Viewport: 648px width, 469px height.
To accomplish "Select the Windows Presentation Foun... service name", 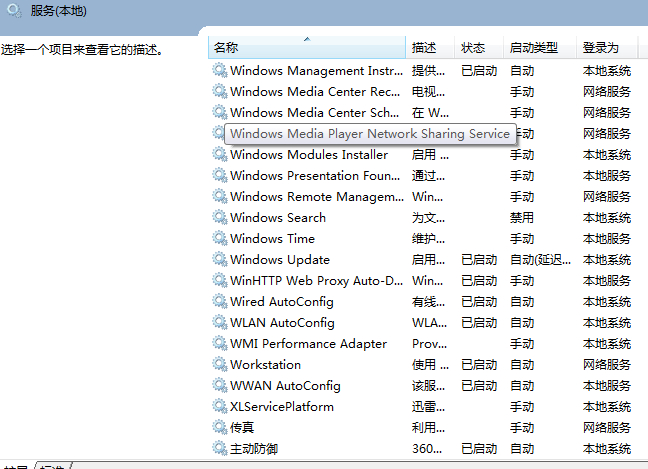I will coord(315,176).
